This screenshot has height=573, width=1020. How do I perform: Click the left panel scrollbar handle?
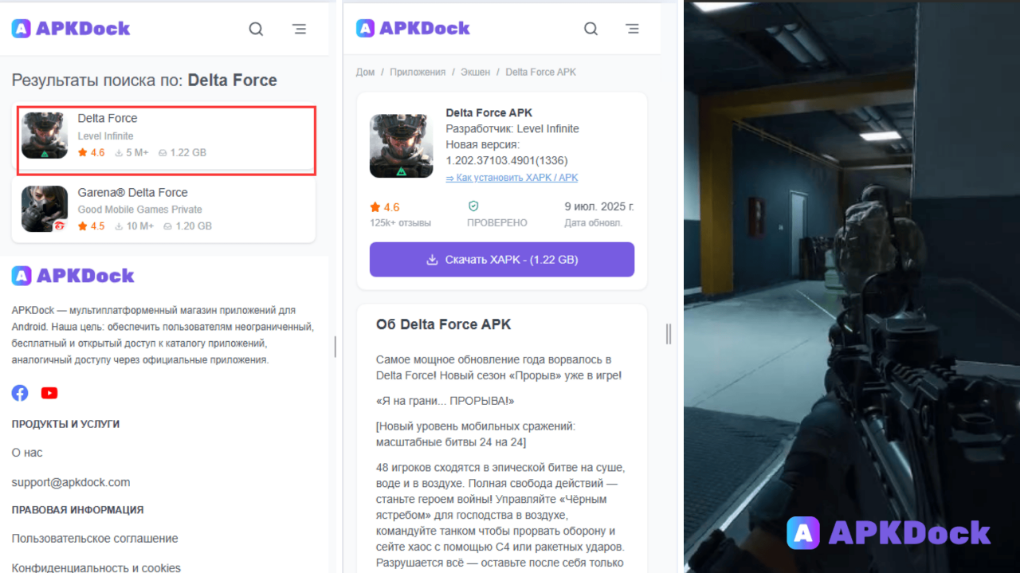[336, 347]
